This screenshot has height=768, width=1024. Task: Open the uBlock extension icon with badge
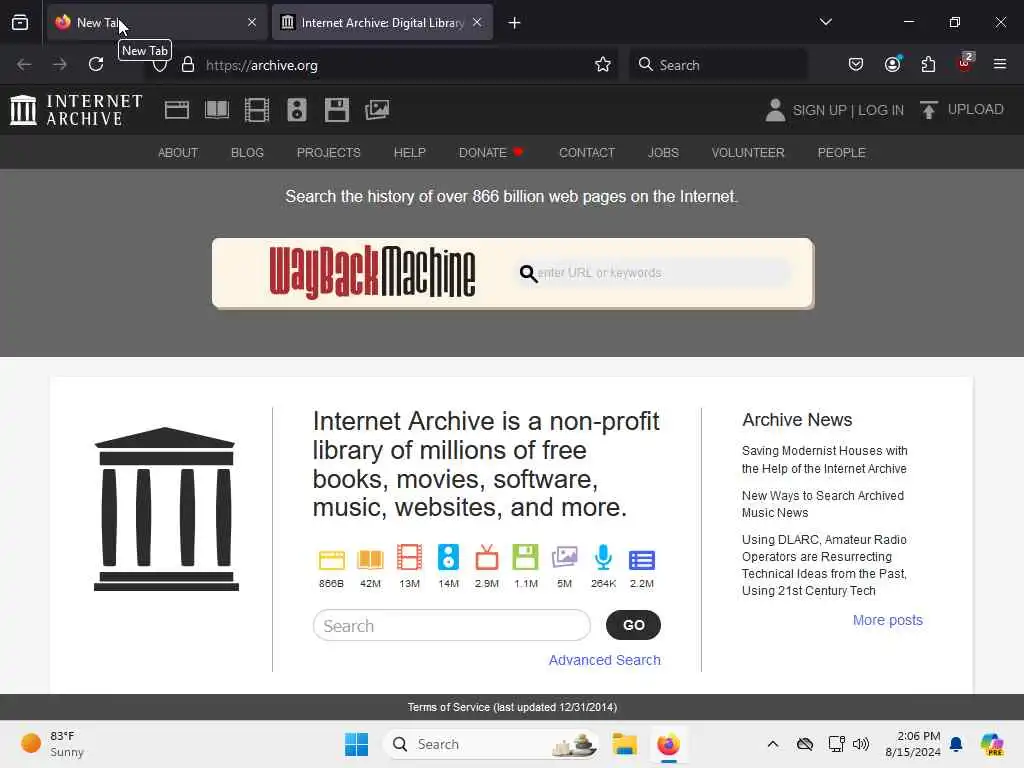965,63
